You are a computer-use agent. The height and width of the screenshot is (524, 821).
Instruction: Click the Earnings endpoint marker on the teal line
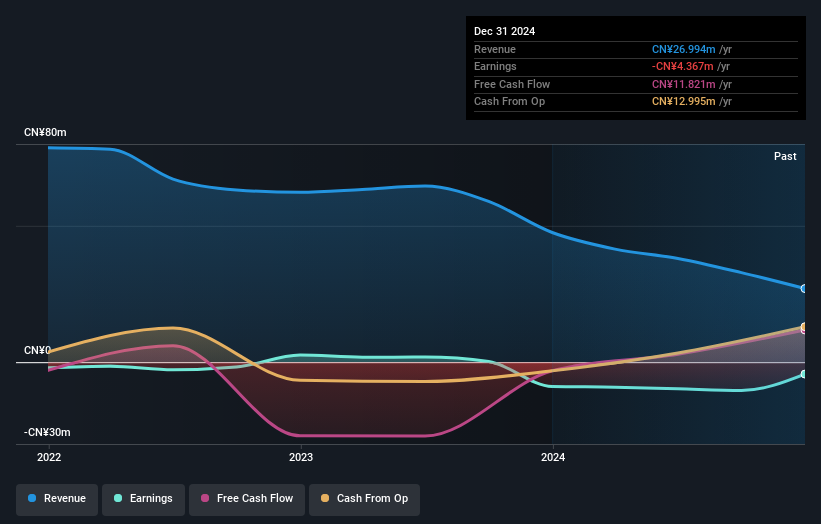point(804,374)
